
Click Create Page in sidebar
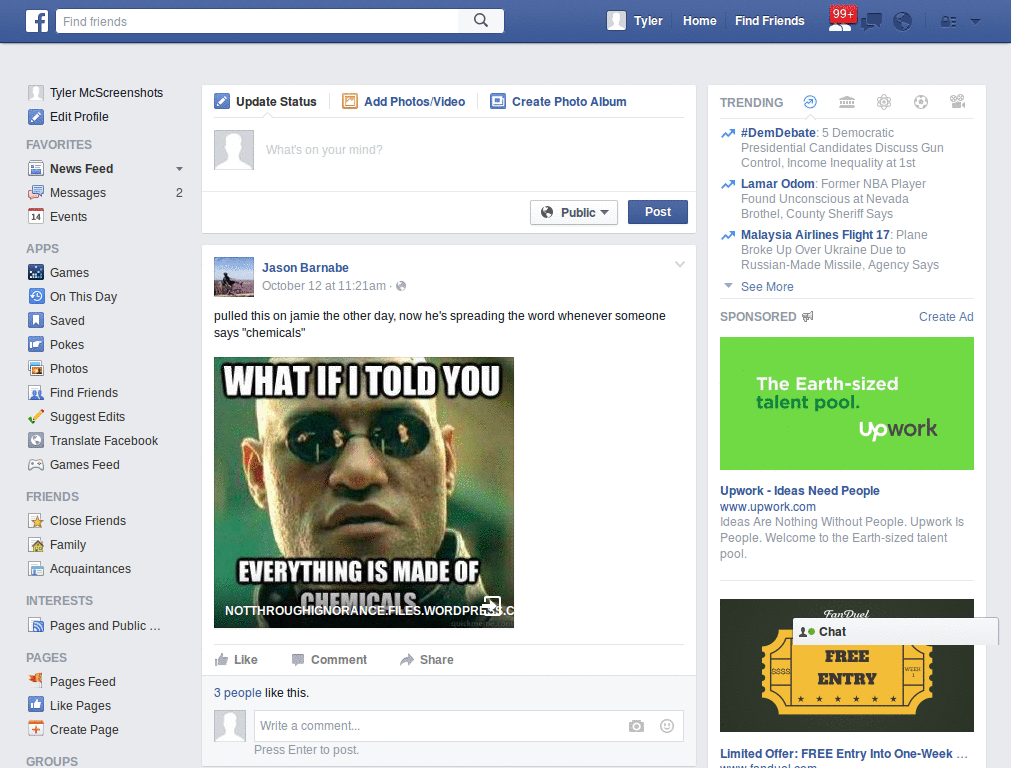[73, 729]
